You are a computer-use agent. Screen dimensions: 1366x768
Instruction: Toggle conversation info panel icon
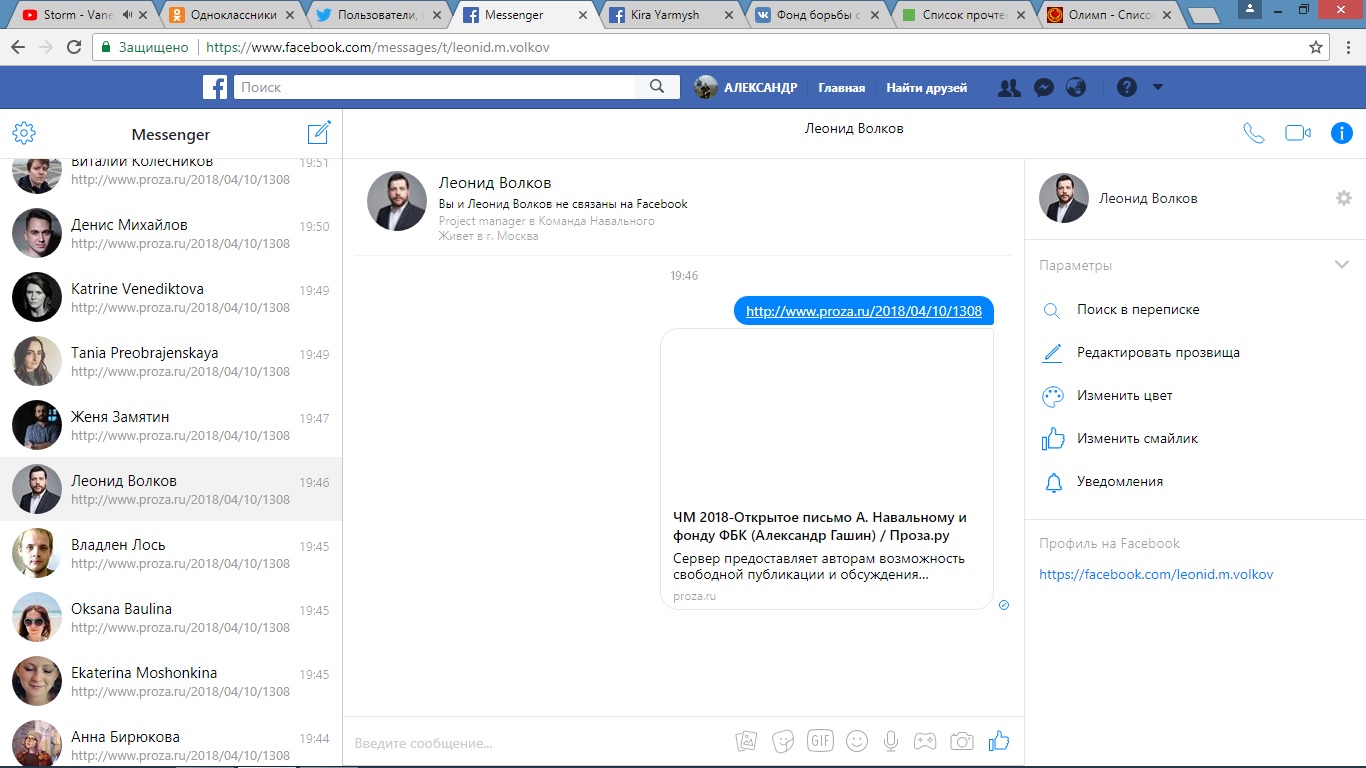[1341, 133]
